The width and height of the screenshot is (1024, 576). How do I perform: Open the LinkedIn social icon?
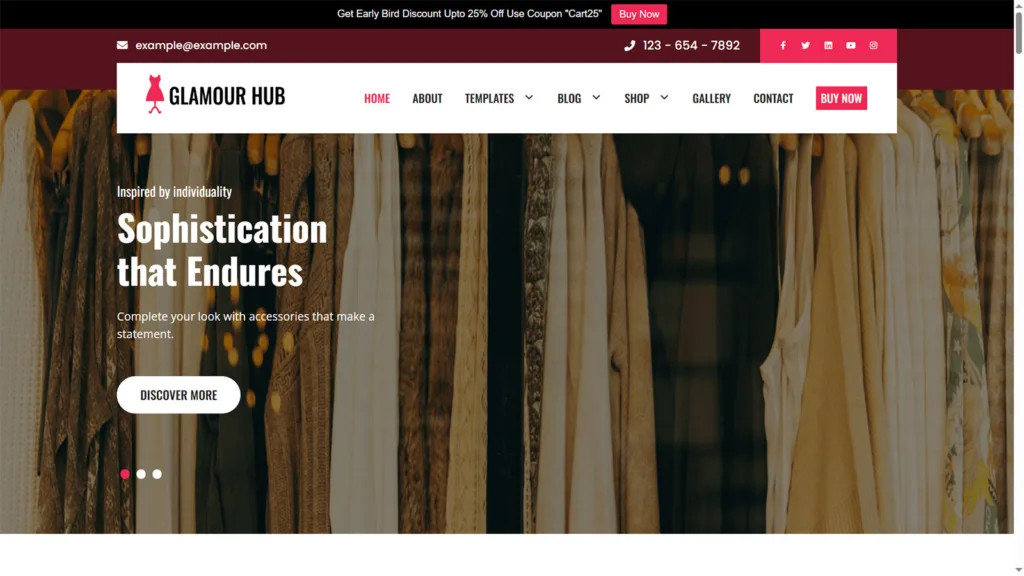828,46
